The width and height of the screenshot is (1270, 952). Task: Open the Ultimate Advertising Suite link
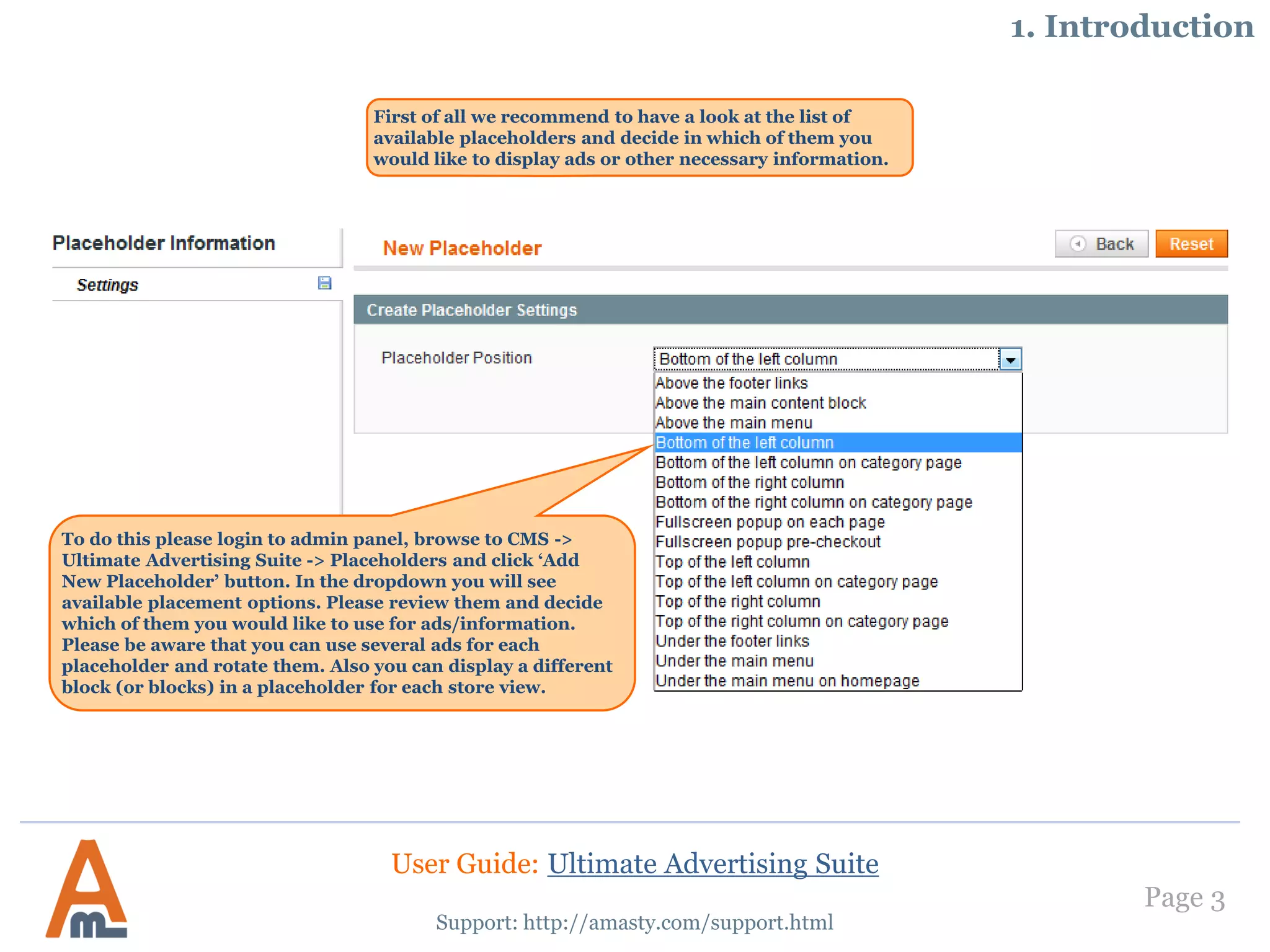coord(713,863)
